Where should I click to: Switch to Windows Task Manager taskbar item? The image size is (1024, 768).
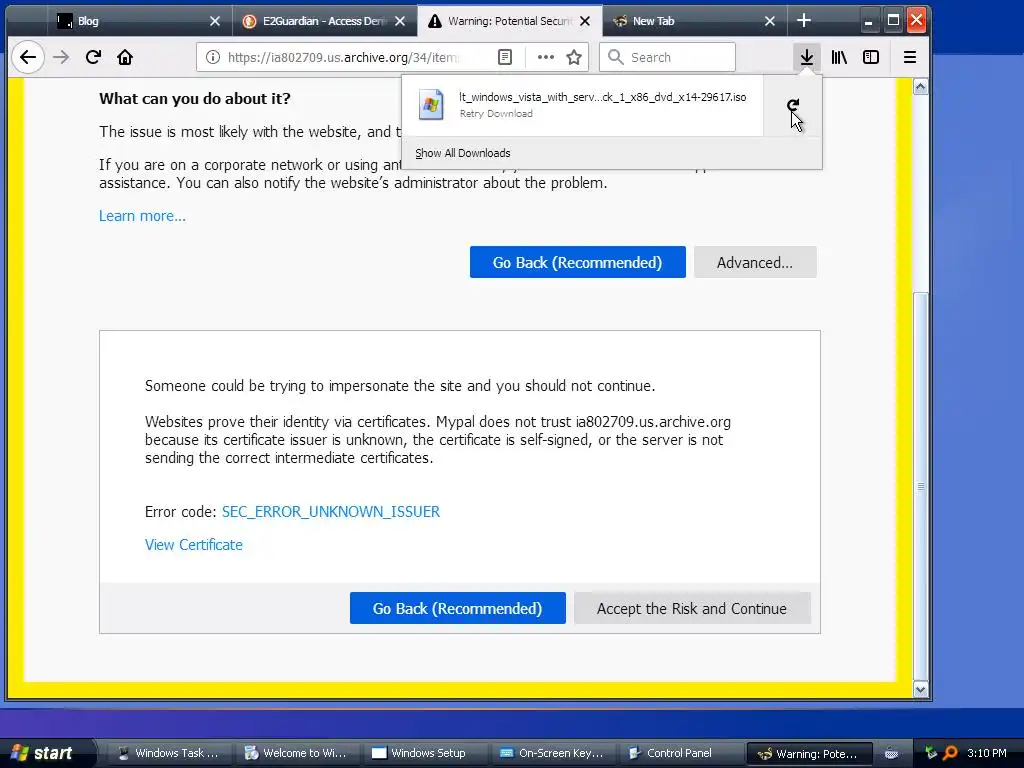(167, 753)
